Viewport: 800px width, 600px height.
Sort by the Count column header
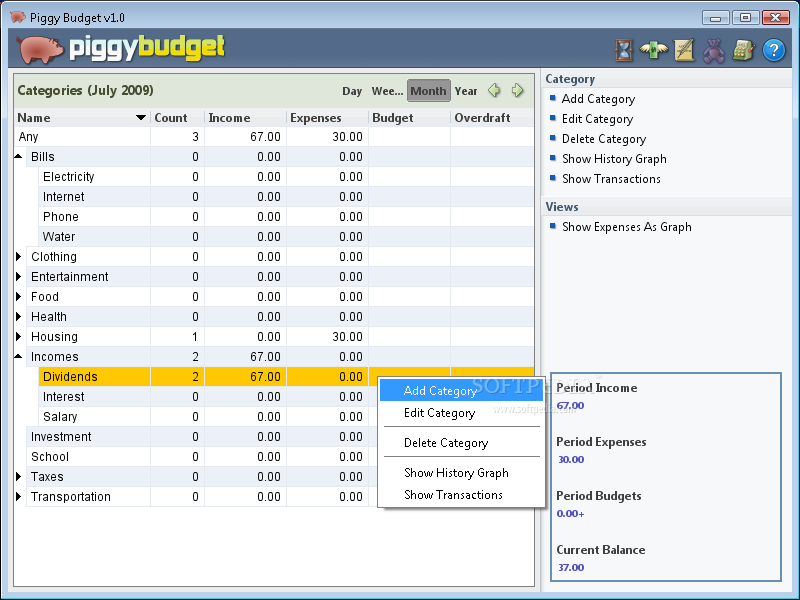point(177,118)
